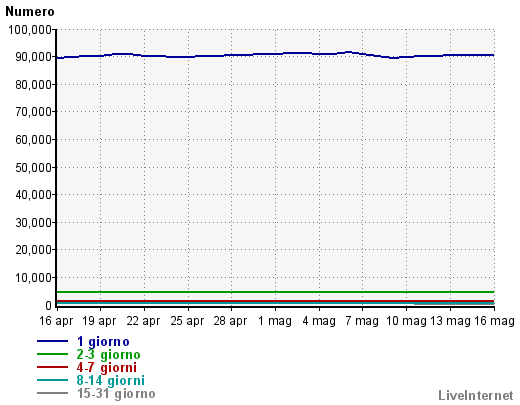Click the '4-7 giorni' legend label
The height and width of the screenshot is (405, 520).
107,368
